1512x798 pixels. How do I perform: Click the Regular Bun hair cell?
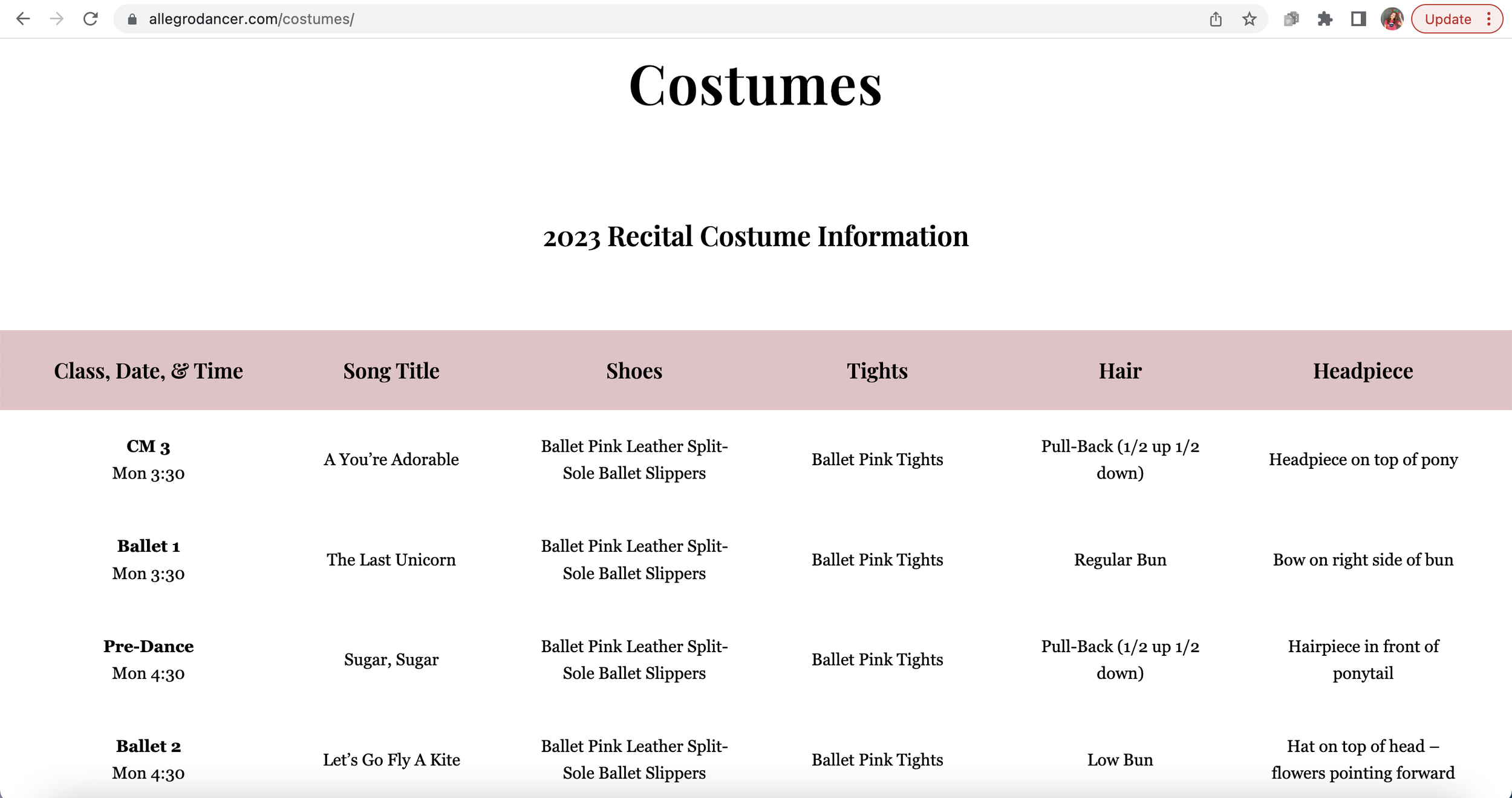pos(1119,560)
